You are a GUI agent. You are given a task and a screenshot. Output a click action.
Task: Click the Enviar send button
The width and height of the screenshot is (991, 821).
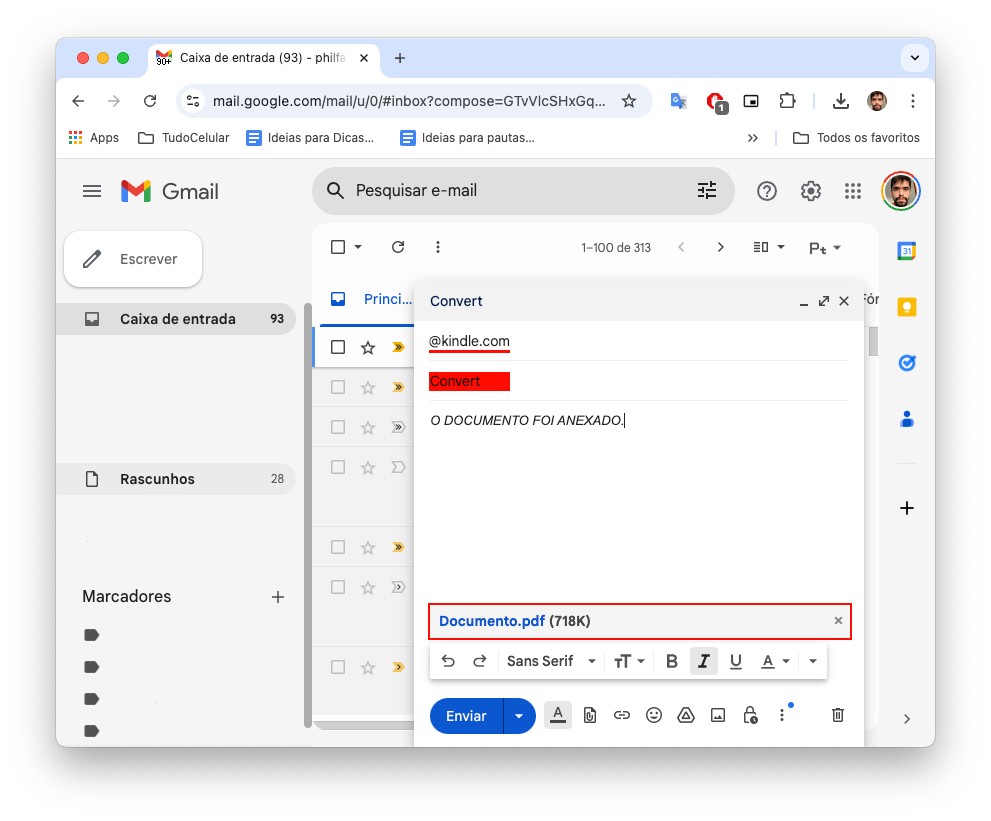[x=466, y=716]
